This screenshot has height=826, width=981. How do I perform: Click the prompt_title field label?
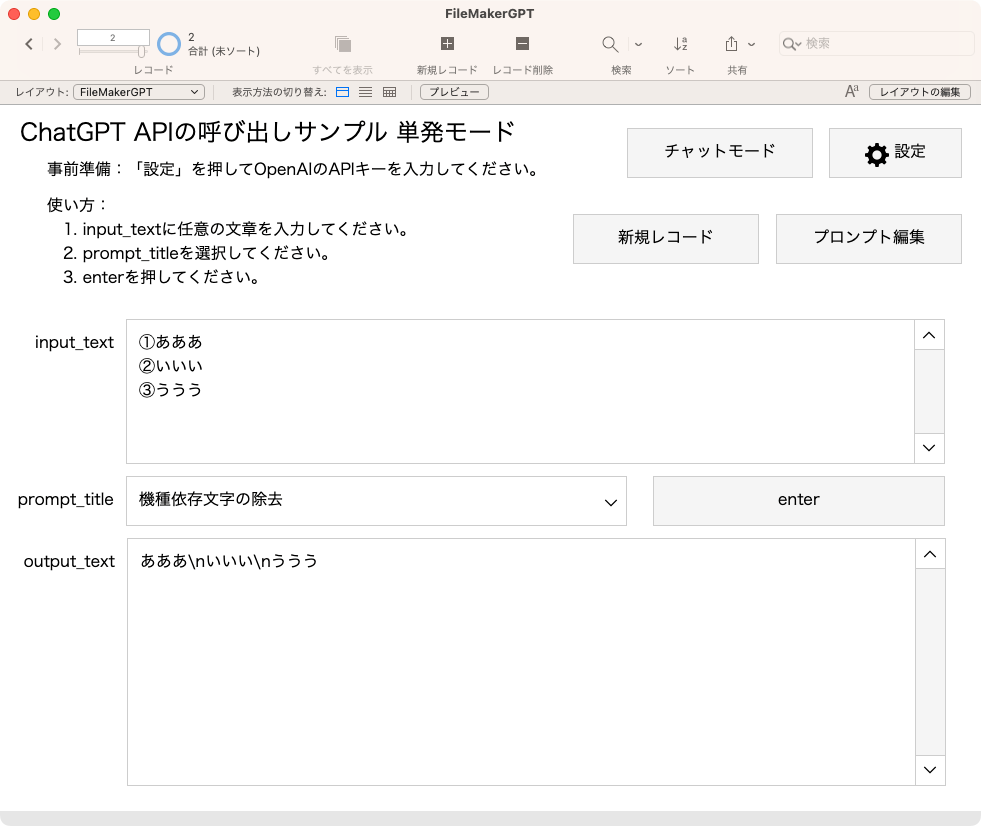(66, 499)
